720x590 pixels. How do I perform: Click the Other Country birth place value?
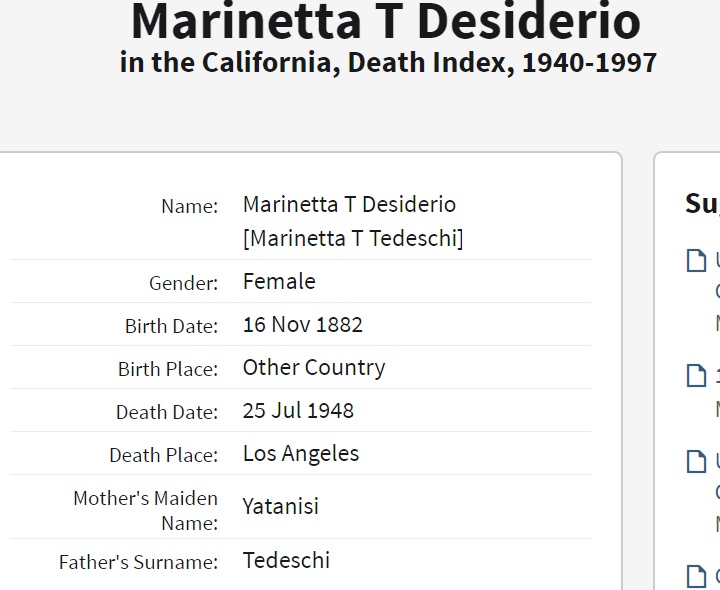coord(313,368)
